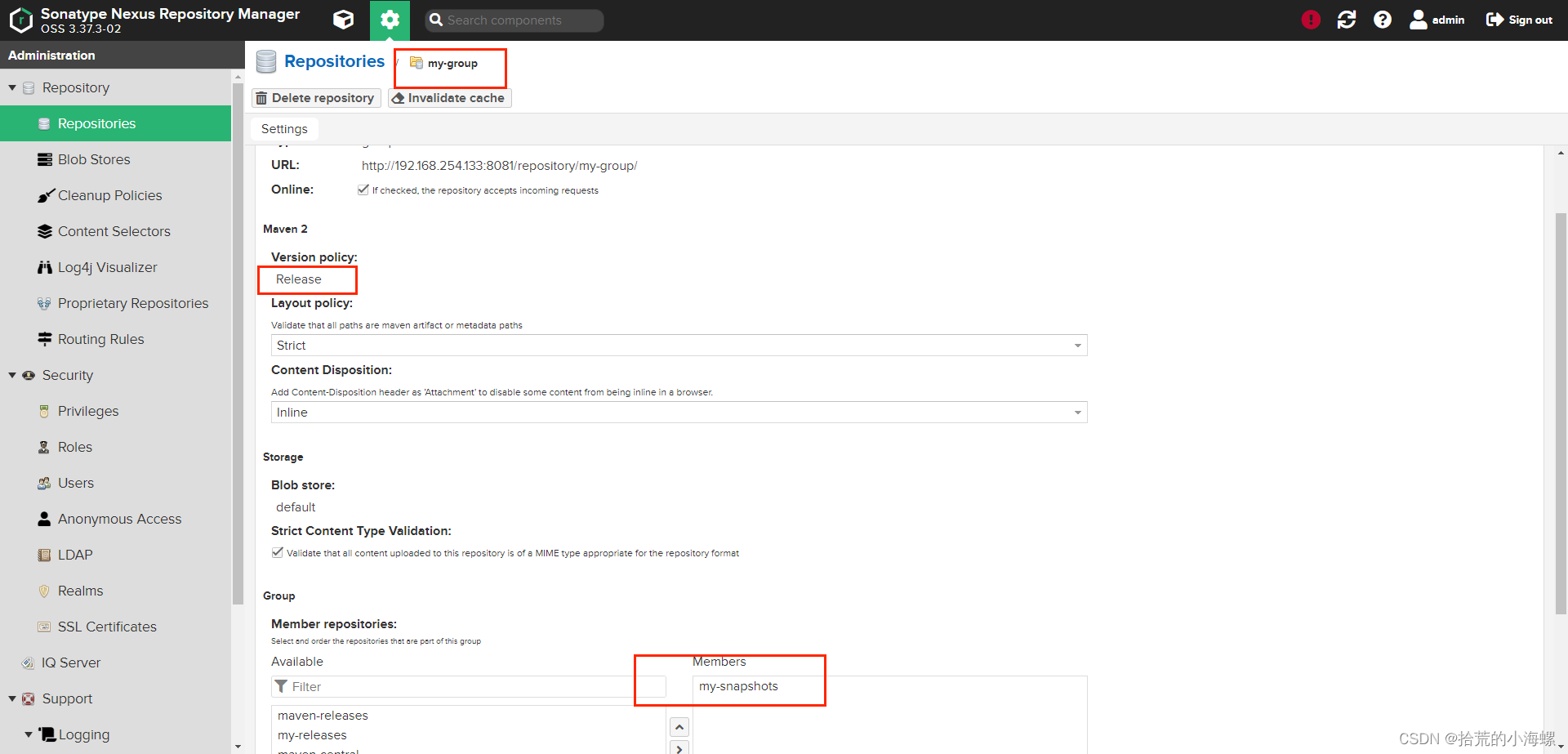This screenshot has height=754, width=1568.
Task: Click the Refresh icon in header
Action: [1347, 20]
